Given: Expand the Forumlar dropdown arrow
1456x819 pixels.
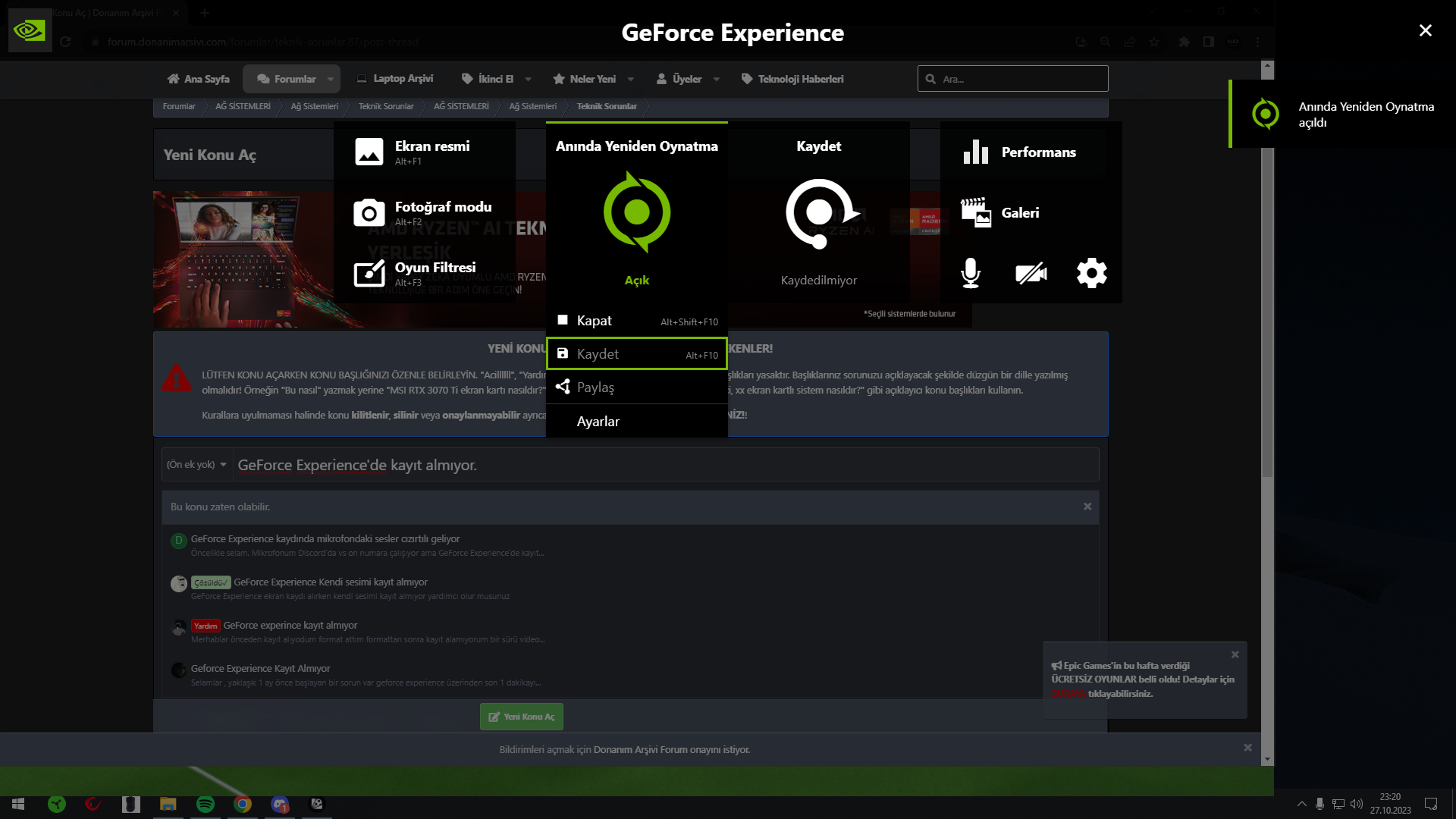Looking at the screenshot, I should click(331, 79).
